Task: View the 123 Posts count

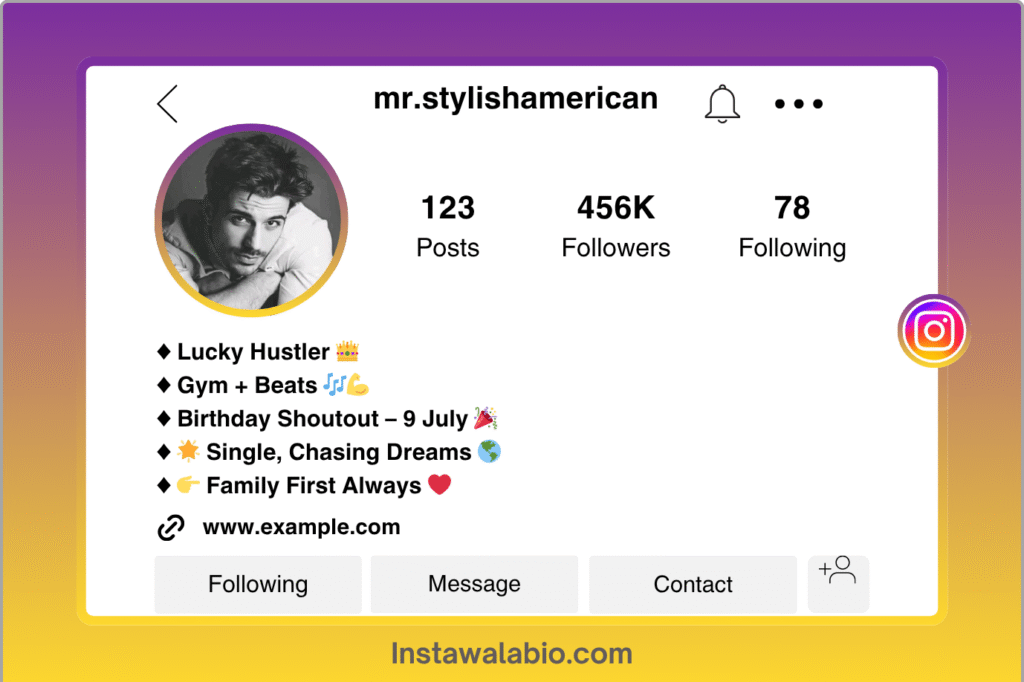Action: [448, 227]
